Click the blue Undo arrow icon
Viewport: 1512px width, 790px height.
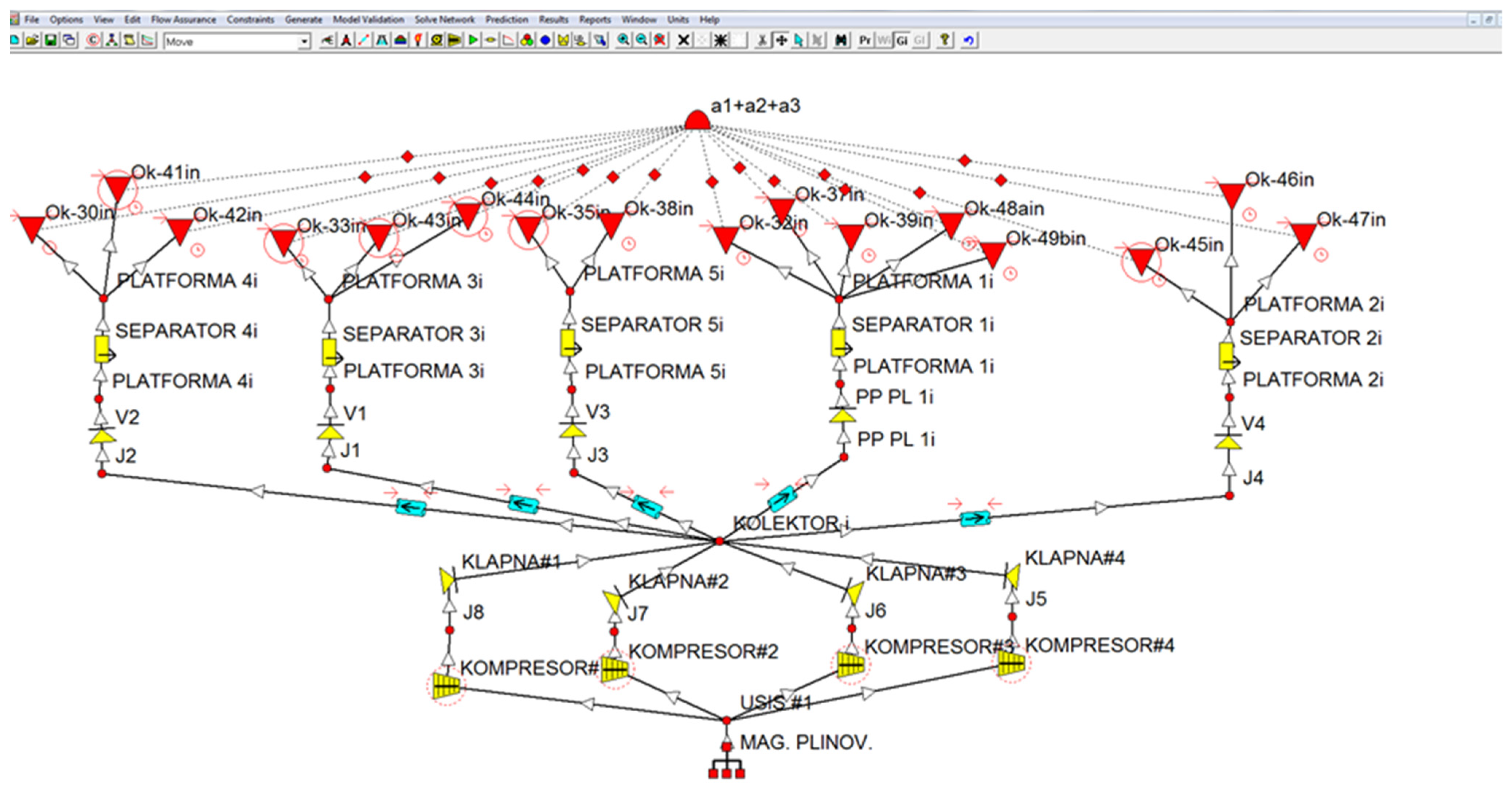point(969,40)
